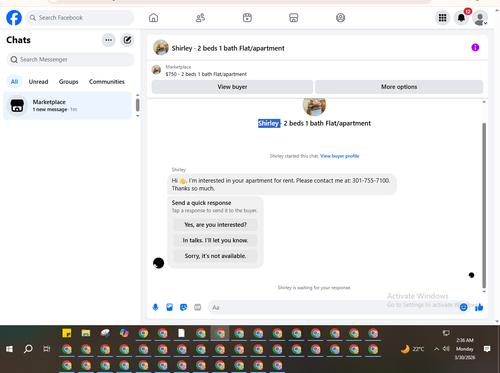Open the Windows Start menu
Screen dimensions: 500x373
pyautogui.click(x=9, y=349)
